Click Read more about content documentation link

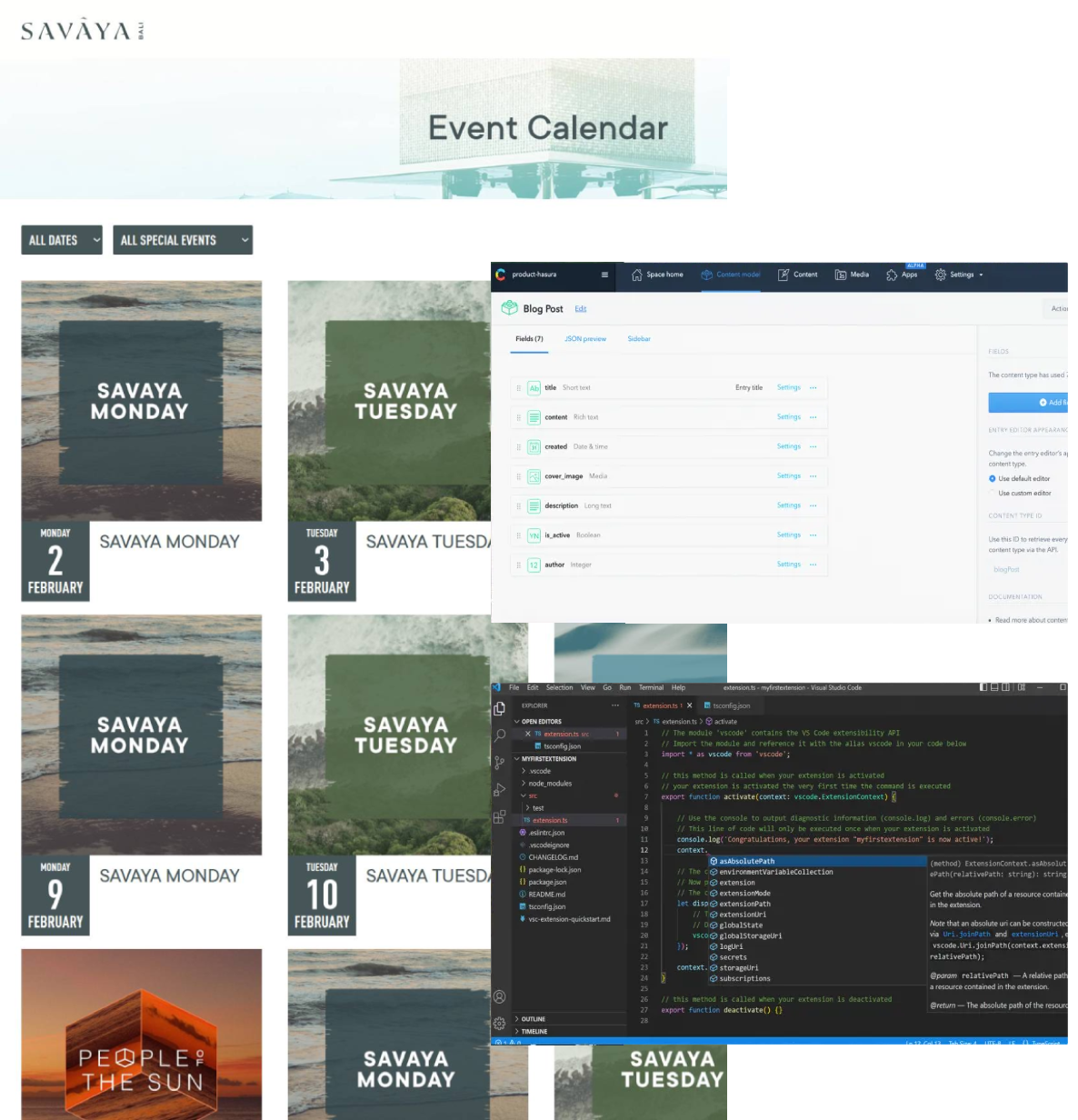pyautogui.click(x=1031, y=620)
